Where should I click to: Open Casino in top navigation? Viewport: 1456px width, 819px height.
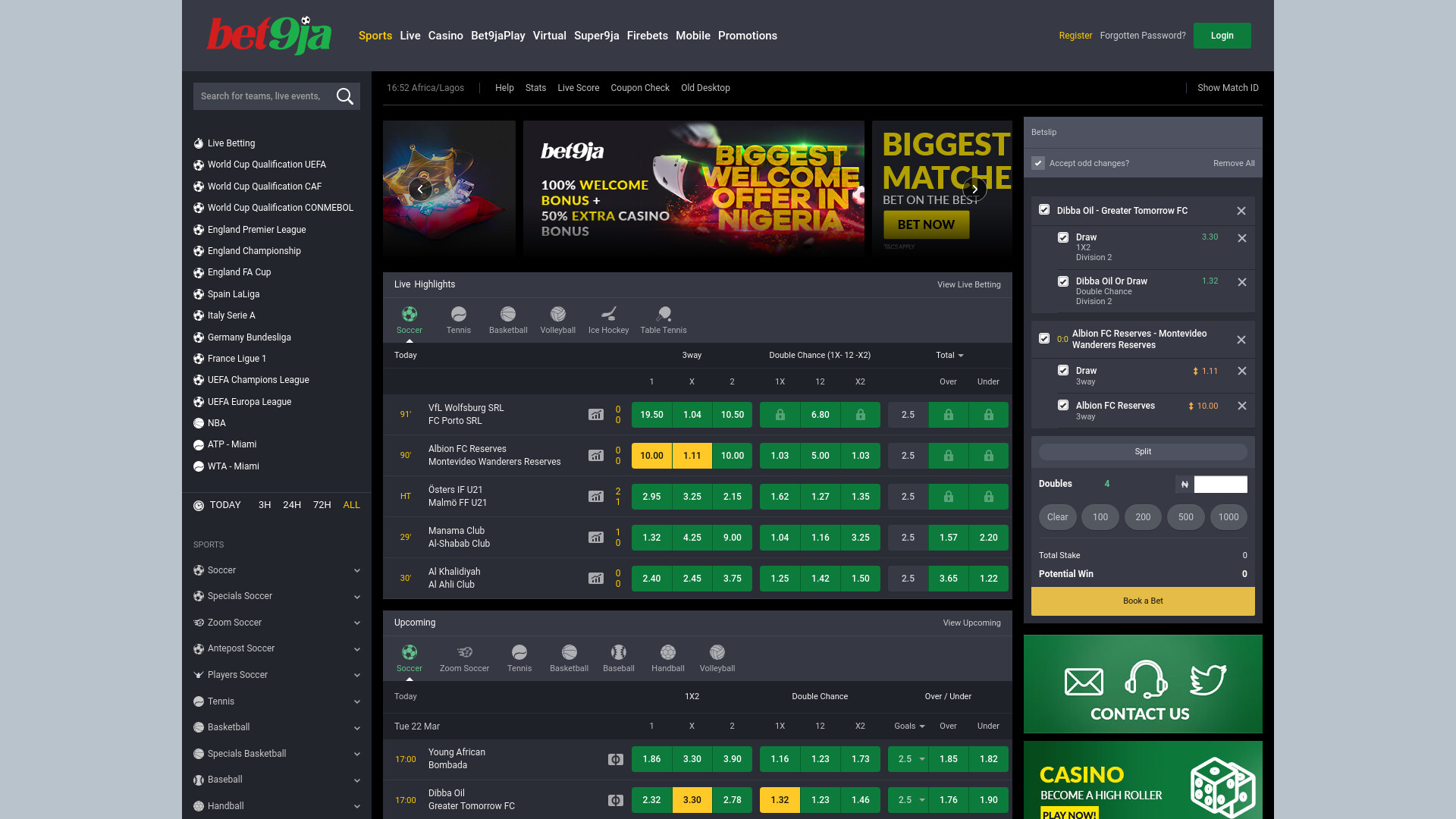(445, 36)
